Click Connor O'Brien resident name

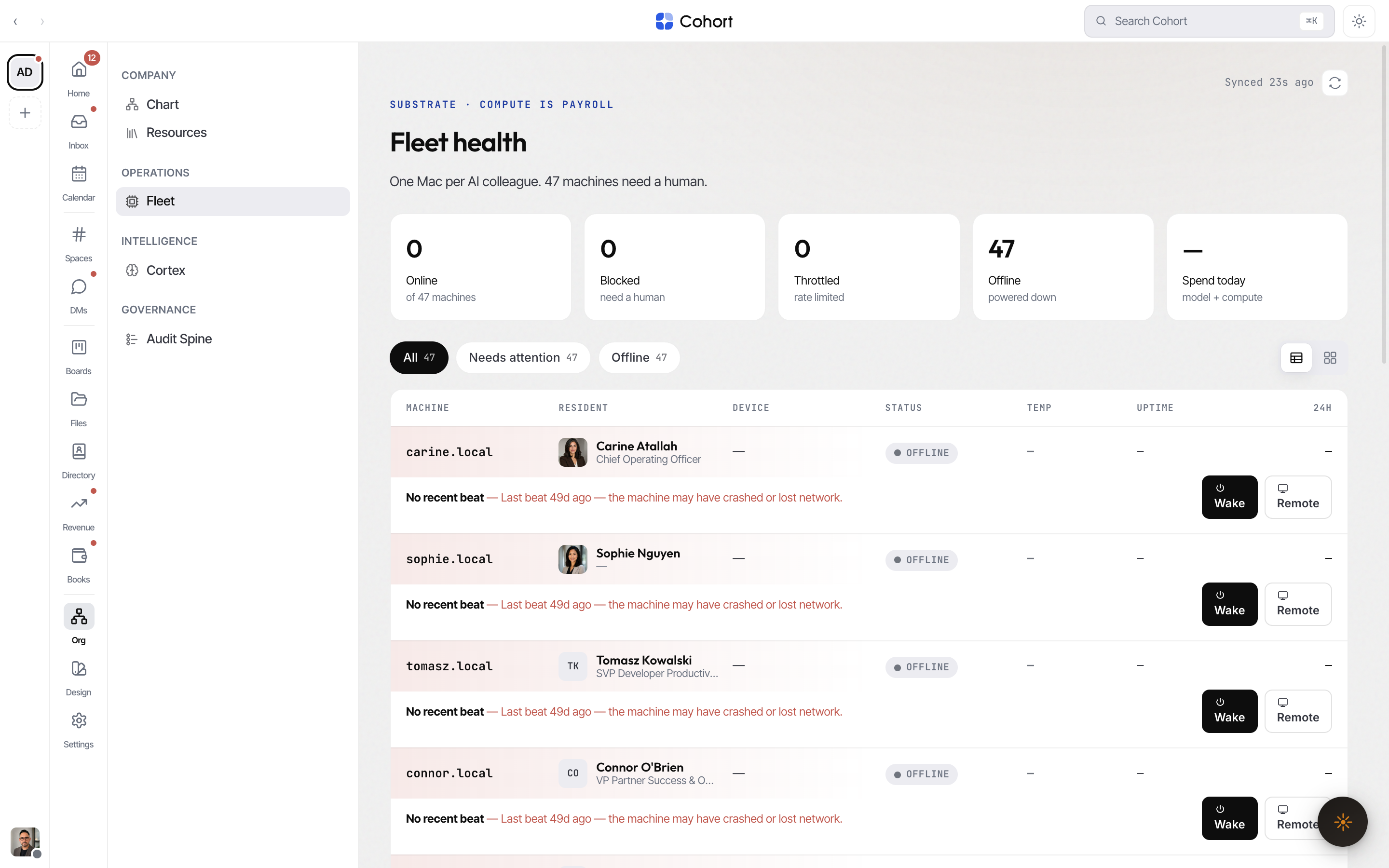tap(640, 768)
